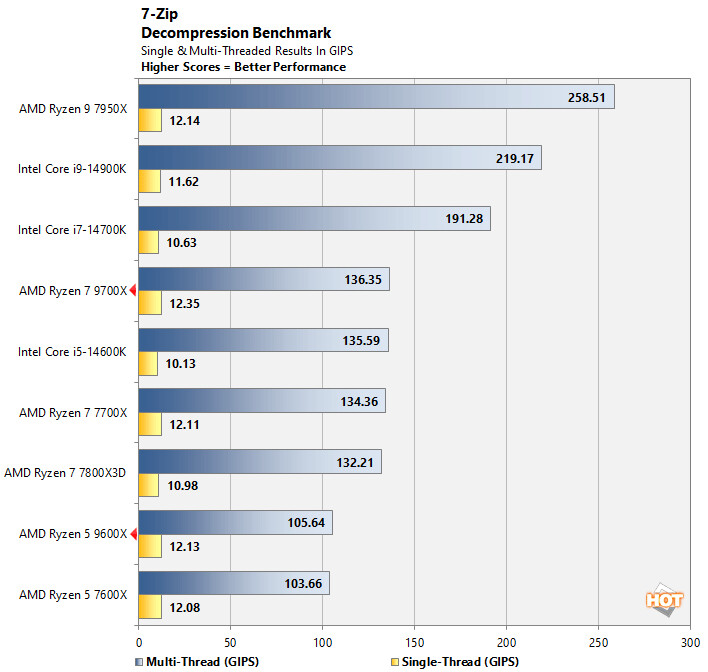Viewport: 708px width, 672px height.
Task: Click the 100 x-axis tick label
Action: 322,643
